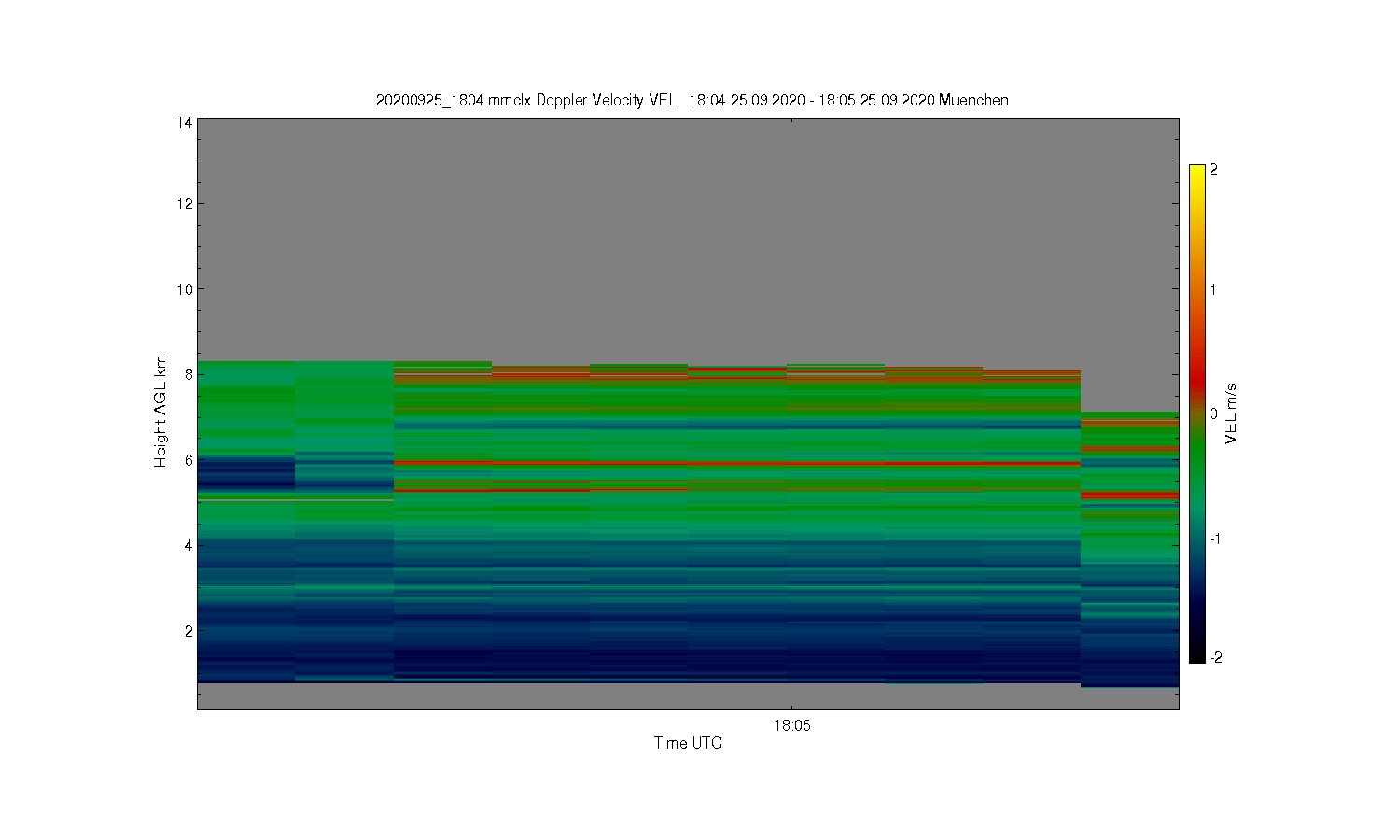Click the colorbar tick label 2
The image size is (1400, 840).
[x=1213, y=170]
